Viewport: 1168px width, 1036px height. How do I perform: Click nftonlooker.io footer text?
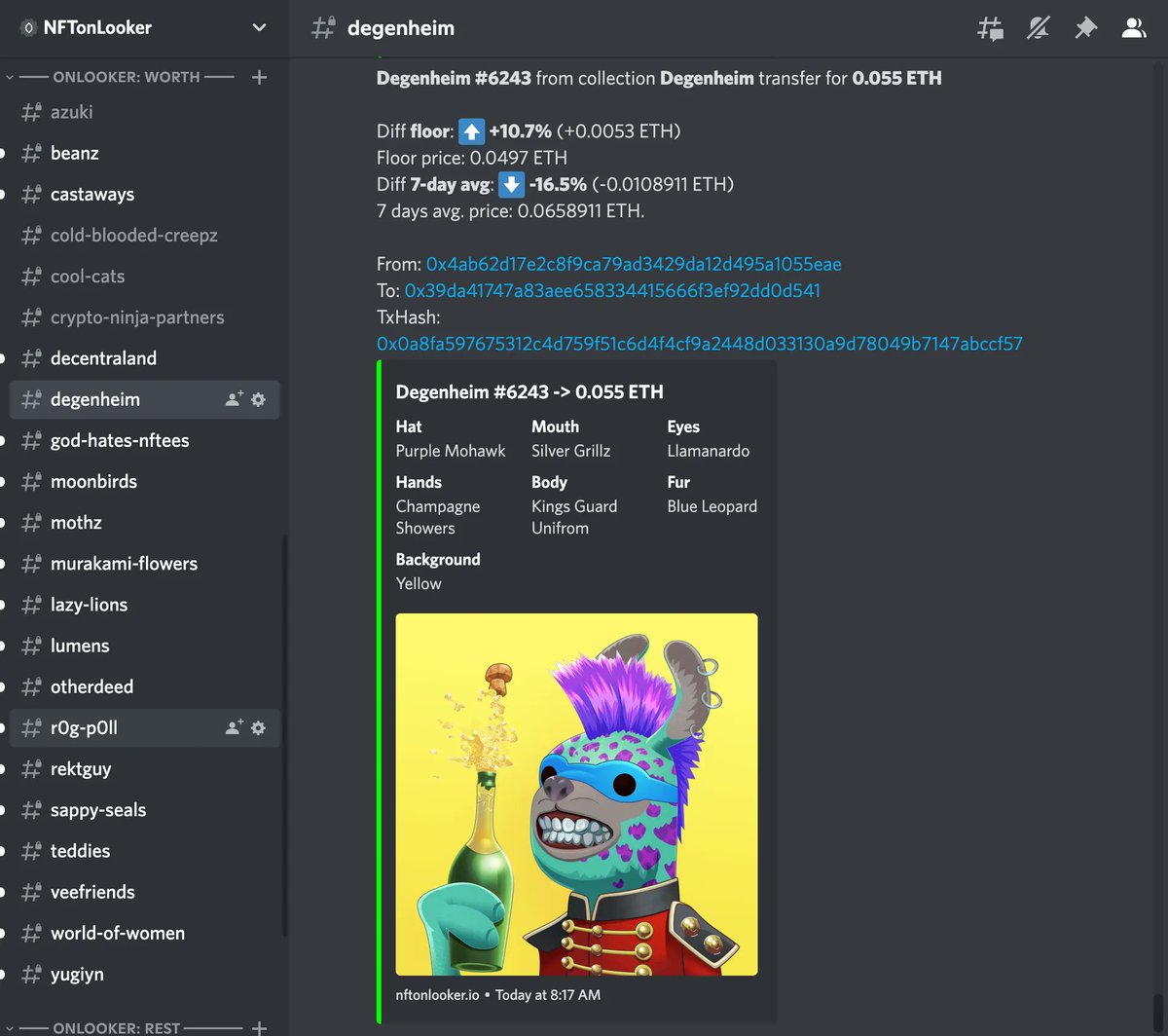pyautogui.click(x=439, y=994)
